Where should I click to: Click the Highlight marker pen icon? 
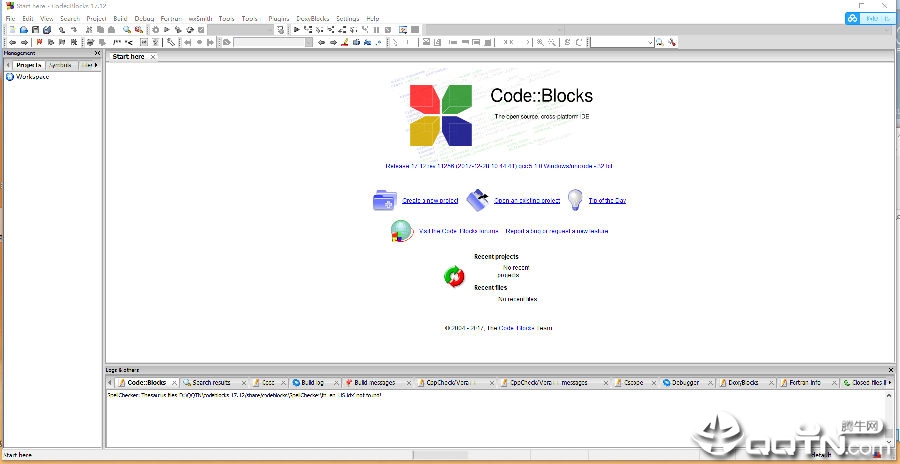[x=344, y=42]
